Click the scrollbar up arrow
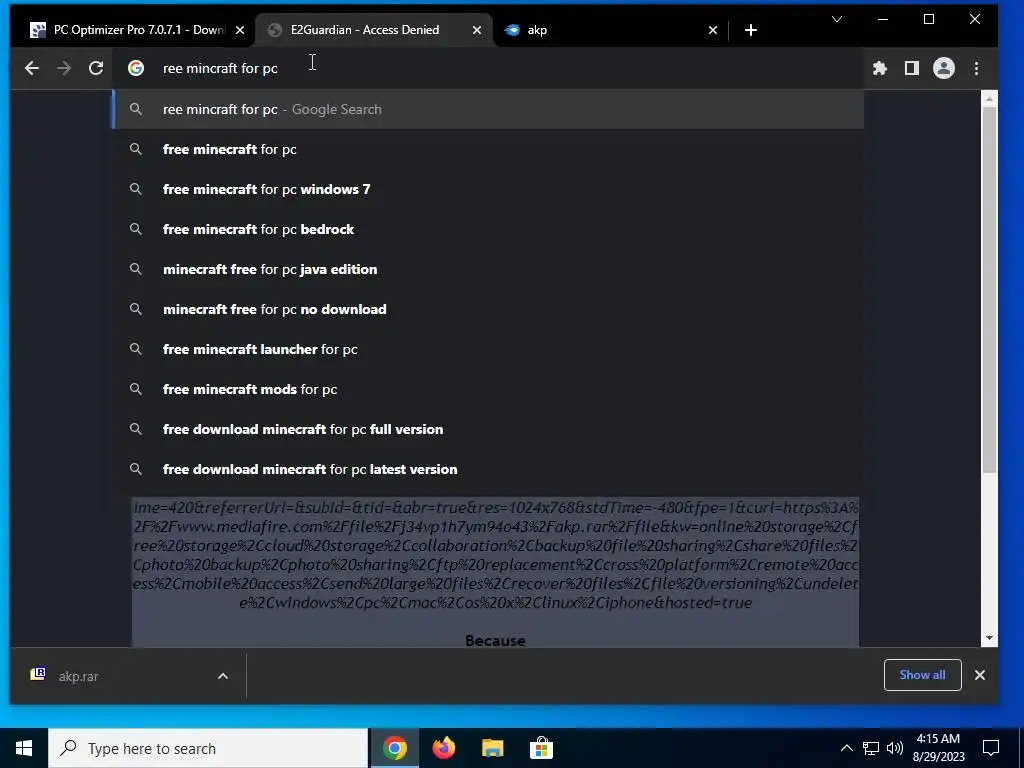 (x=989, y=99)
